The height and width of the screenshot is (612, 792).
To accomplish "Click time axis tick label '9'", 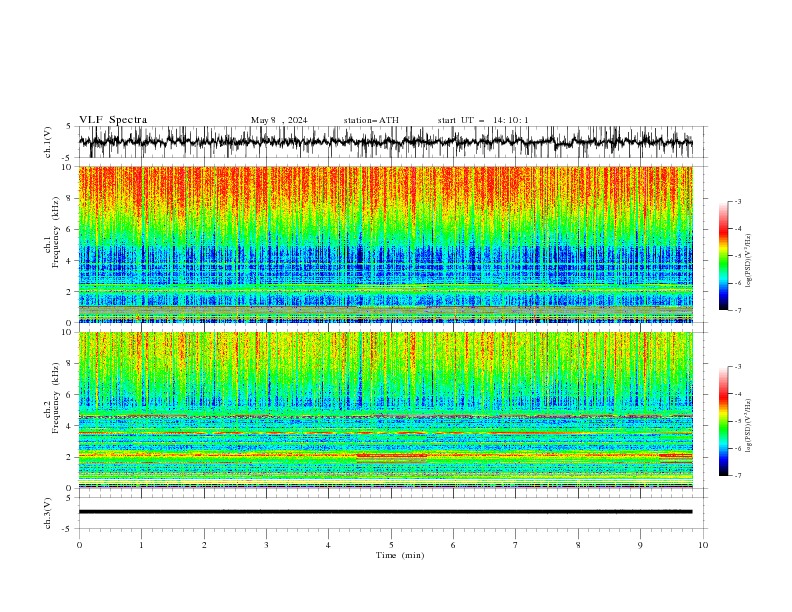I will tap(640, 545).
